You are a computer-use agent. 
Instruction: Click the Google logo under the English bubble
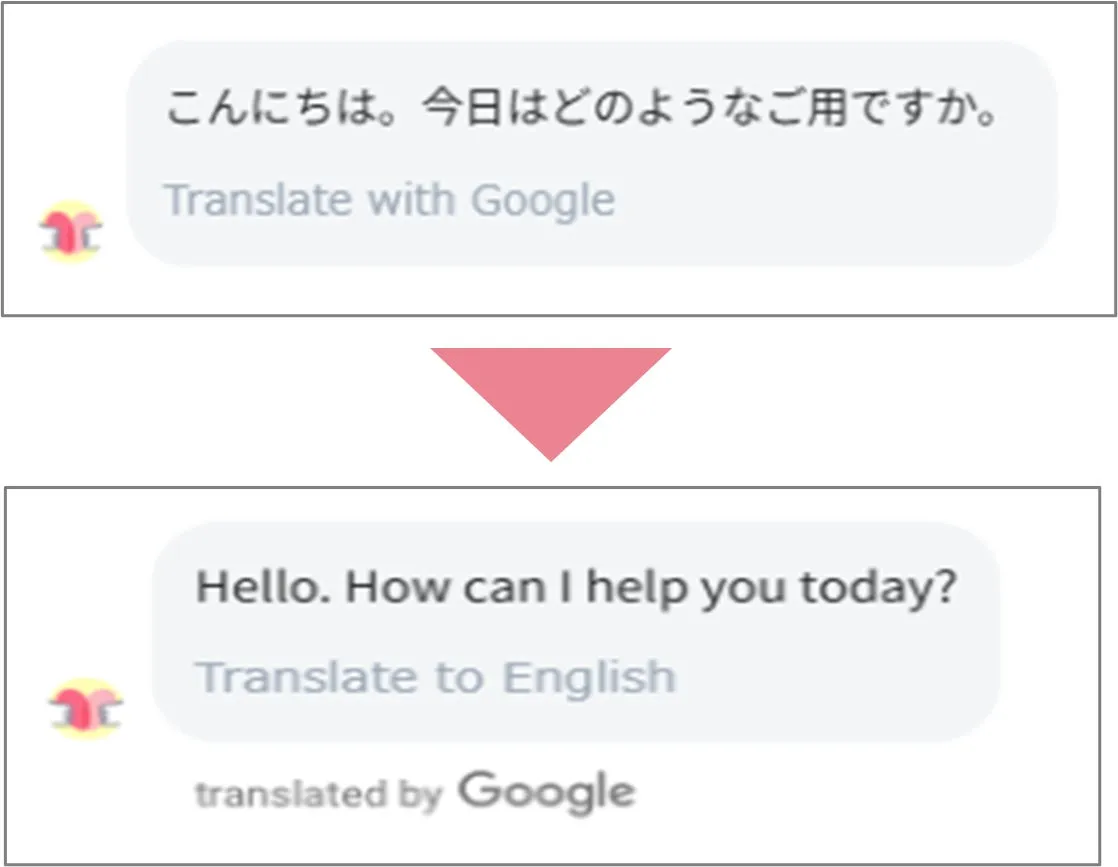[x=546, y=793]
